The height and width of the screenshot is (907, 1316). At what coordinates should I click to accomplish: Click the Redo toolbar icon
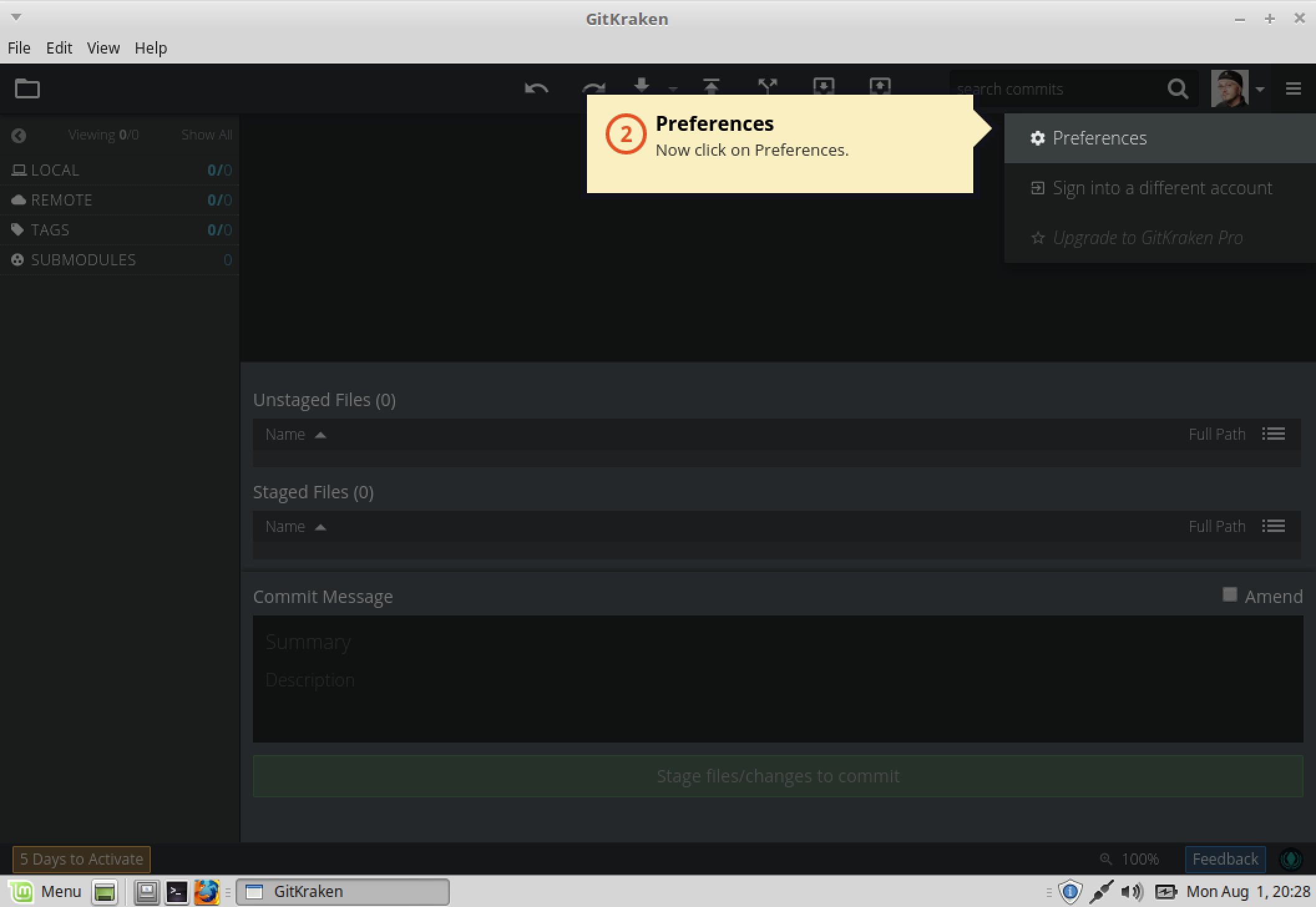coord(593,88)
